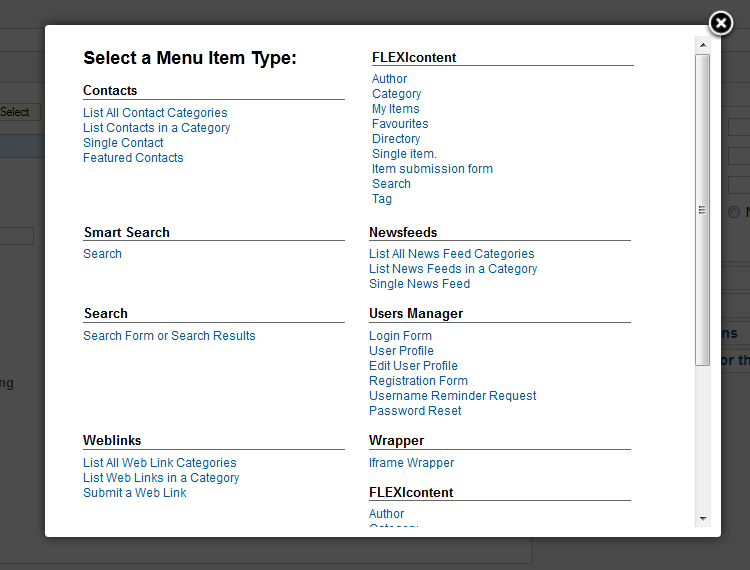Choose Password Reset menu type

pyautogui.click(x=415, y=411)
